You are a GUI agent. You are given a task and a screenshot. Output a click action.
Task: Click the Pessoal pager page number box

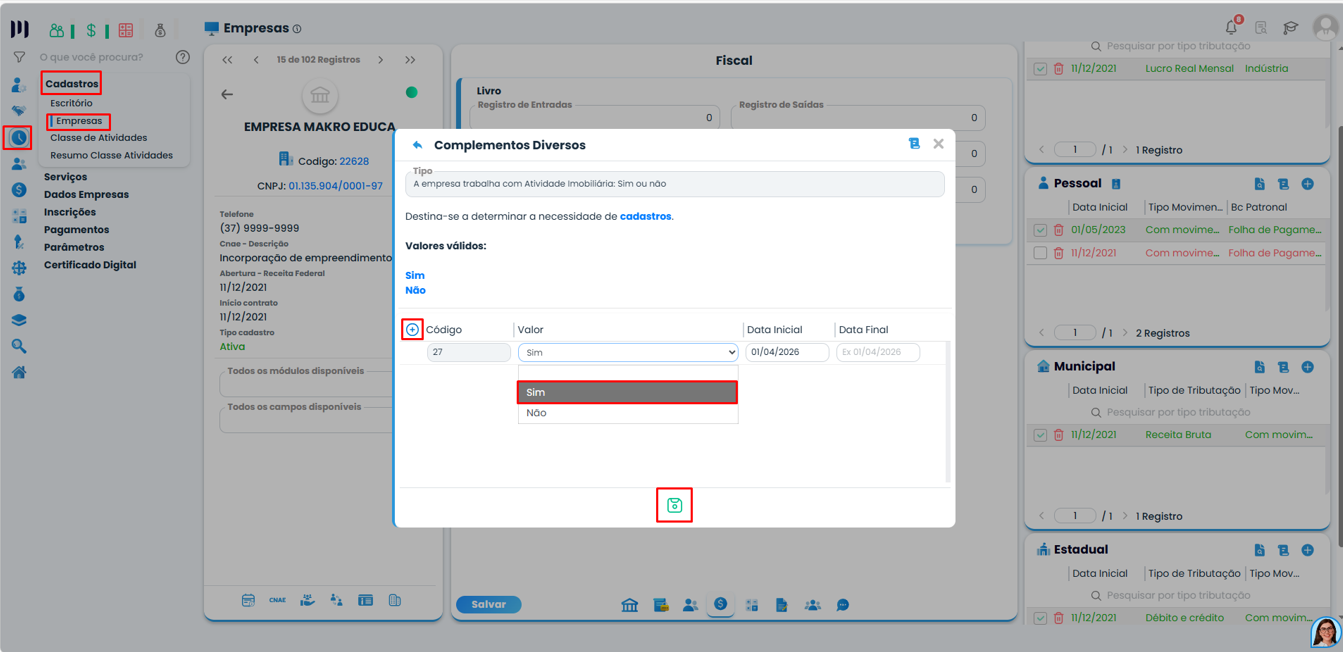pyautogui.click(x=1075, y=333)
